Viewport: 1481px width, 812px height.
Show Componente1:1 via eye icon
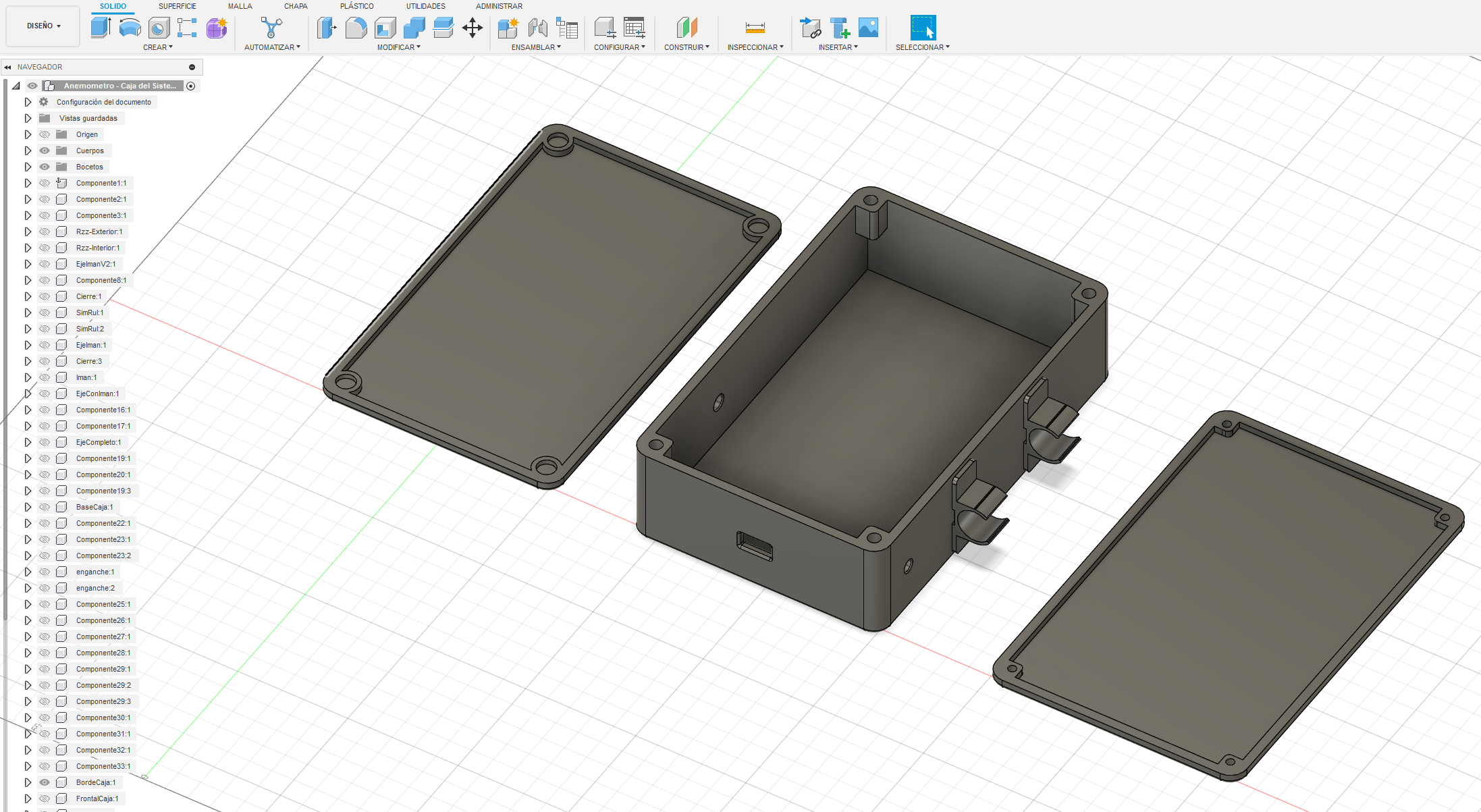(45, 183)
